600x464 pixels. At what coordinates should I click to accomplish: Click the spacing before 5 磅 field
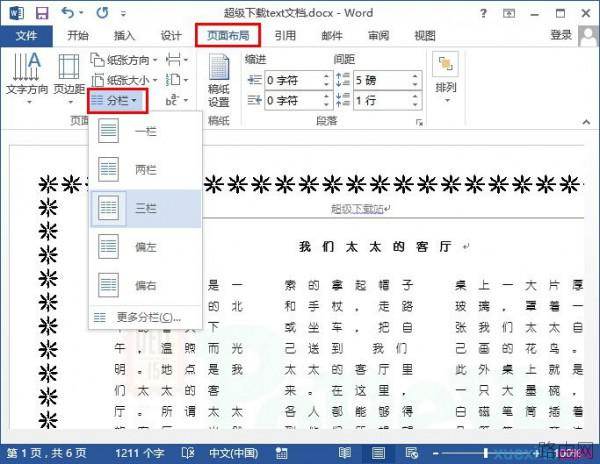pyautogui.click(x=382, y=80)
